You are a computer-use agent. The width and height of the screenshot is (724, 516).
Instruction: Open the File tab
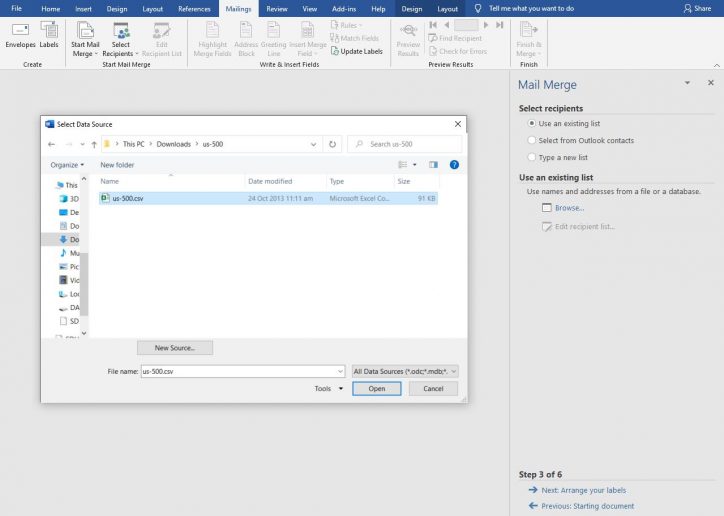pos(17,8)
